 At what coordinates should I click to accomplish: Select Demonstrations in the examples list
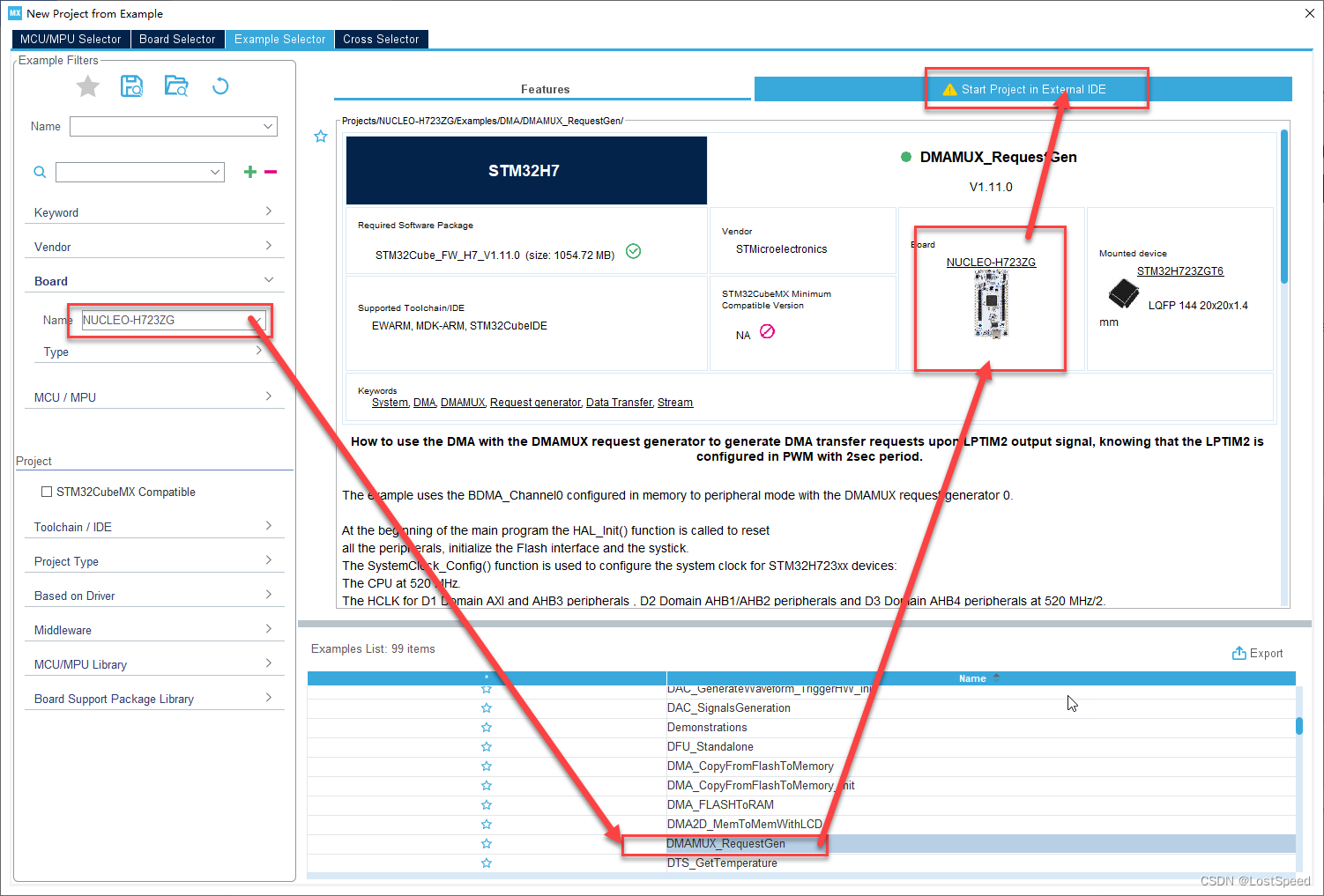(707, 727)
